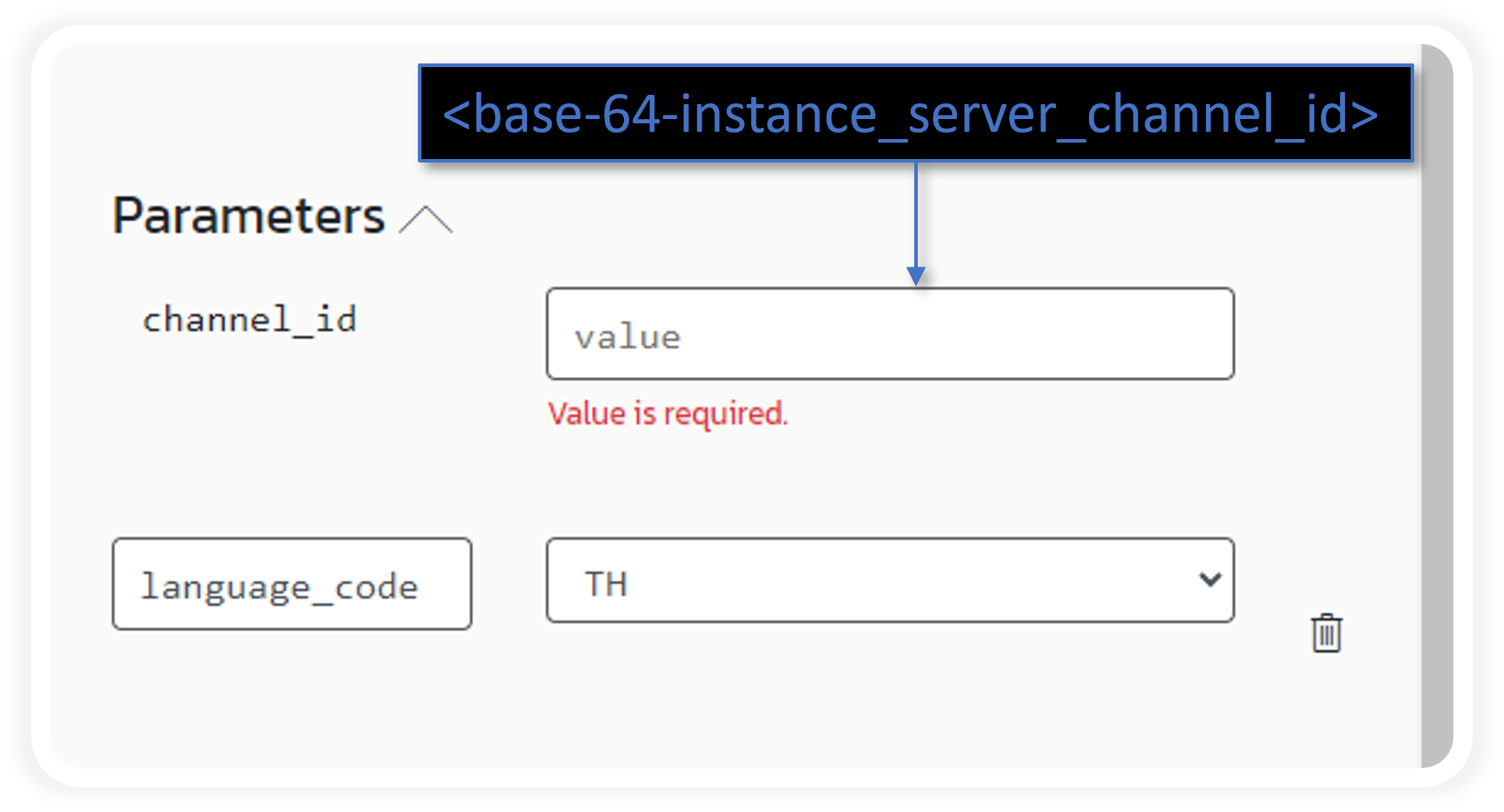Open the TH language dropdown
The image size is (1504, 812).
pos(889,581)
